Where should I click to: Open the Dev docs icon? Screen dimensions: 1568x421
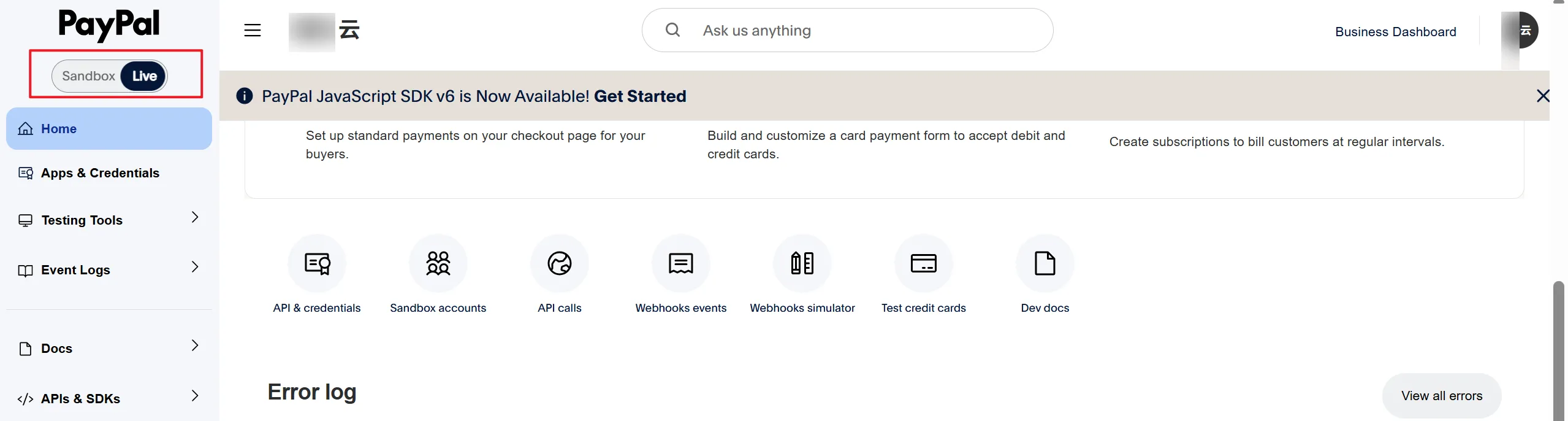tap(1045, 264)
